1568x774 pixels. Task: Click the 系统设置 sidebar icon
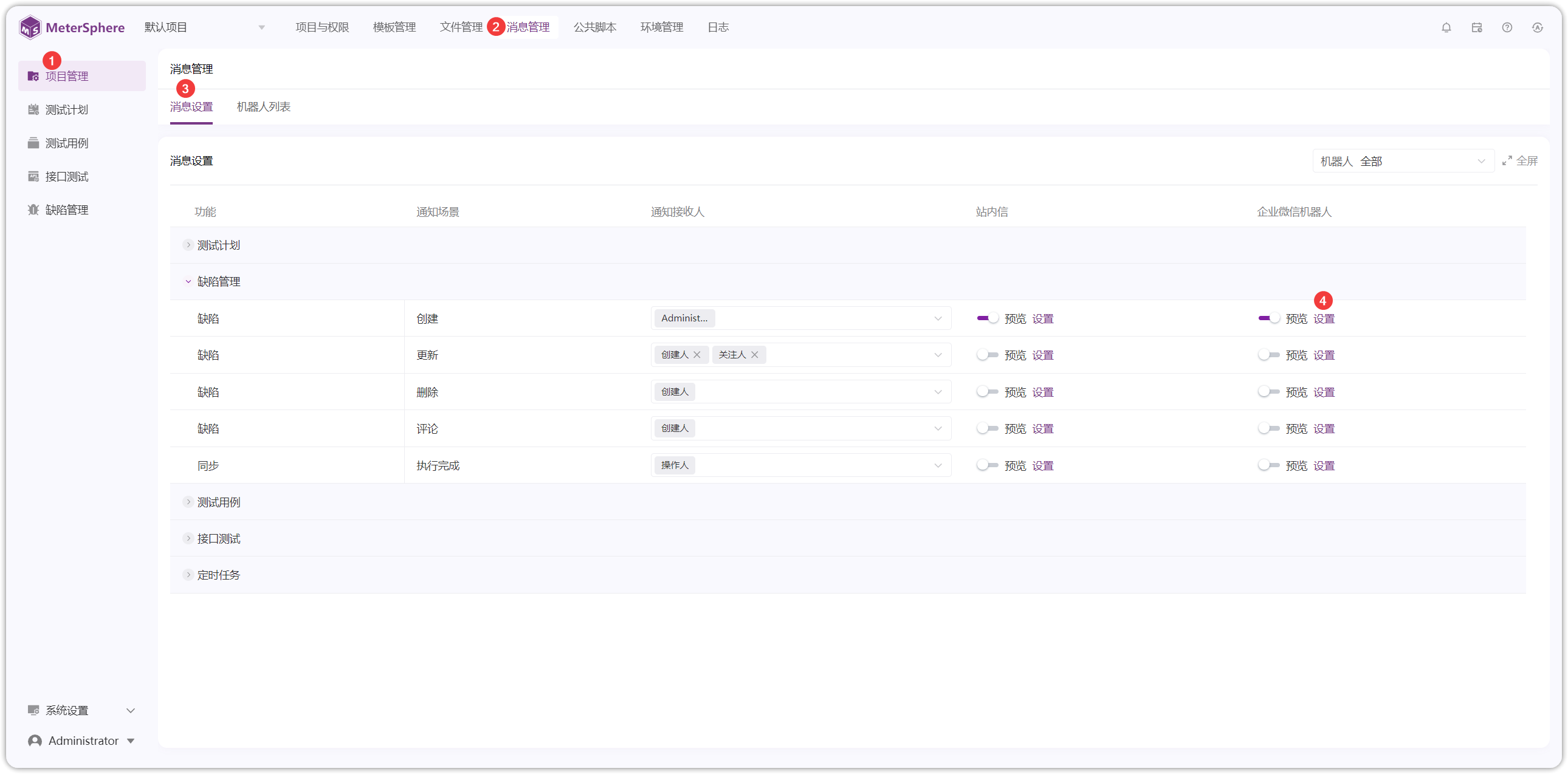[33, 710]
